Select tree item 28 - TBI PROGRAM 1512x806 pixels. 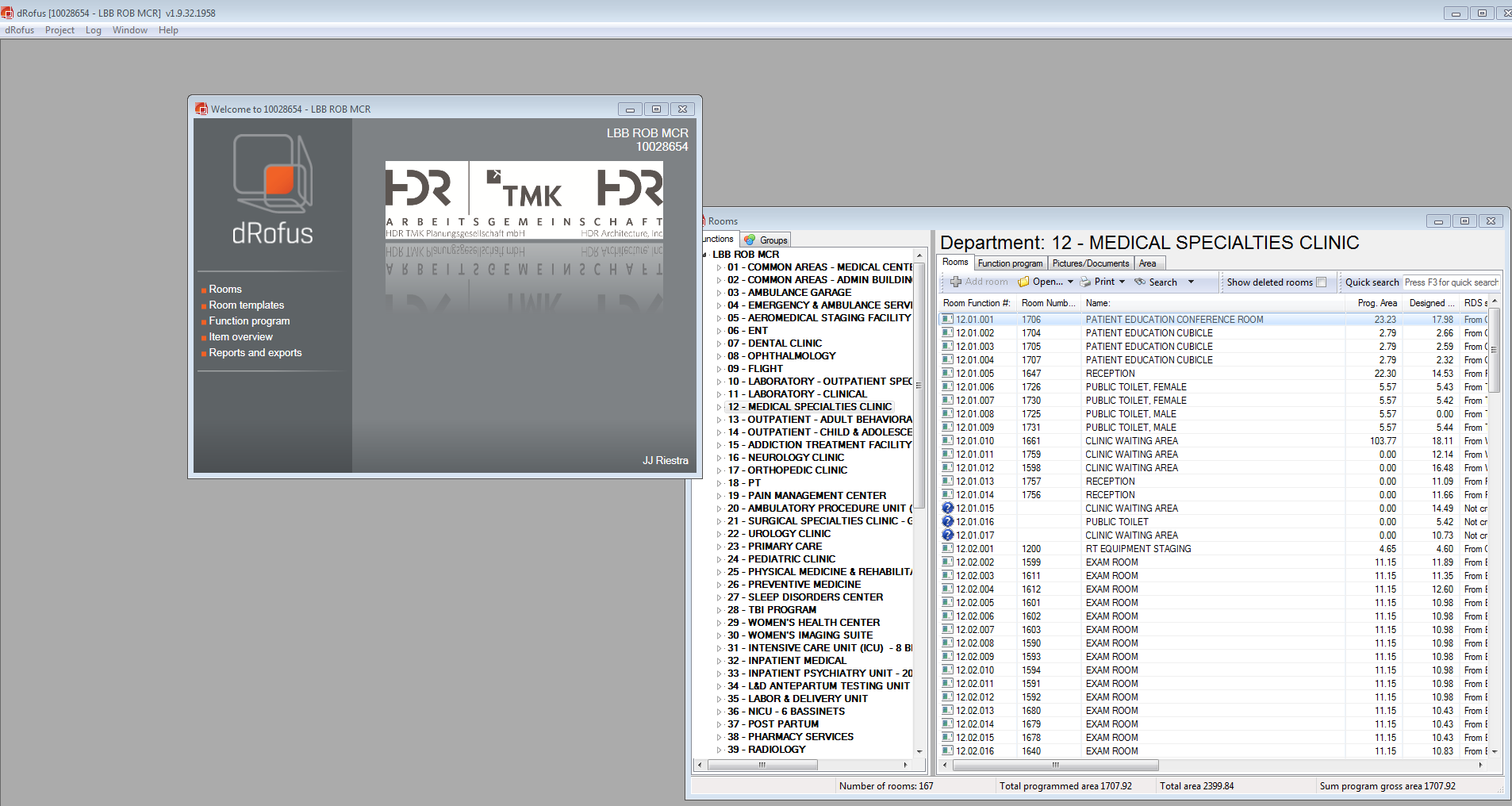click(x=772, y=610)
